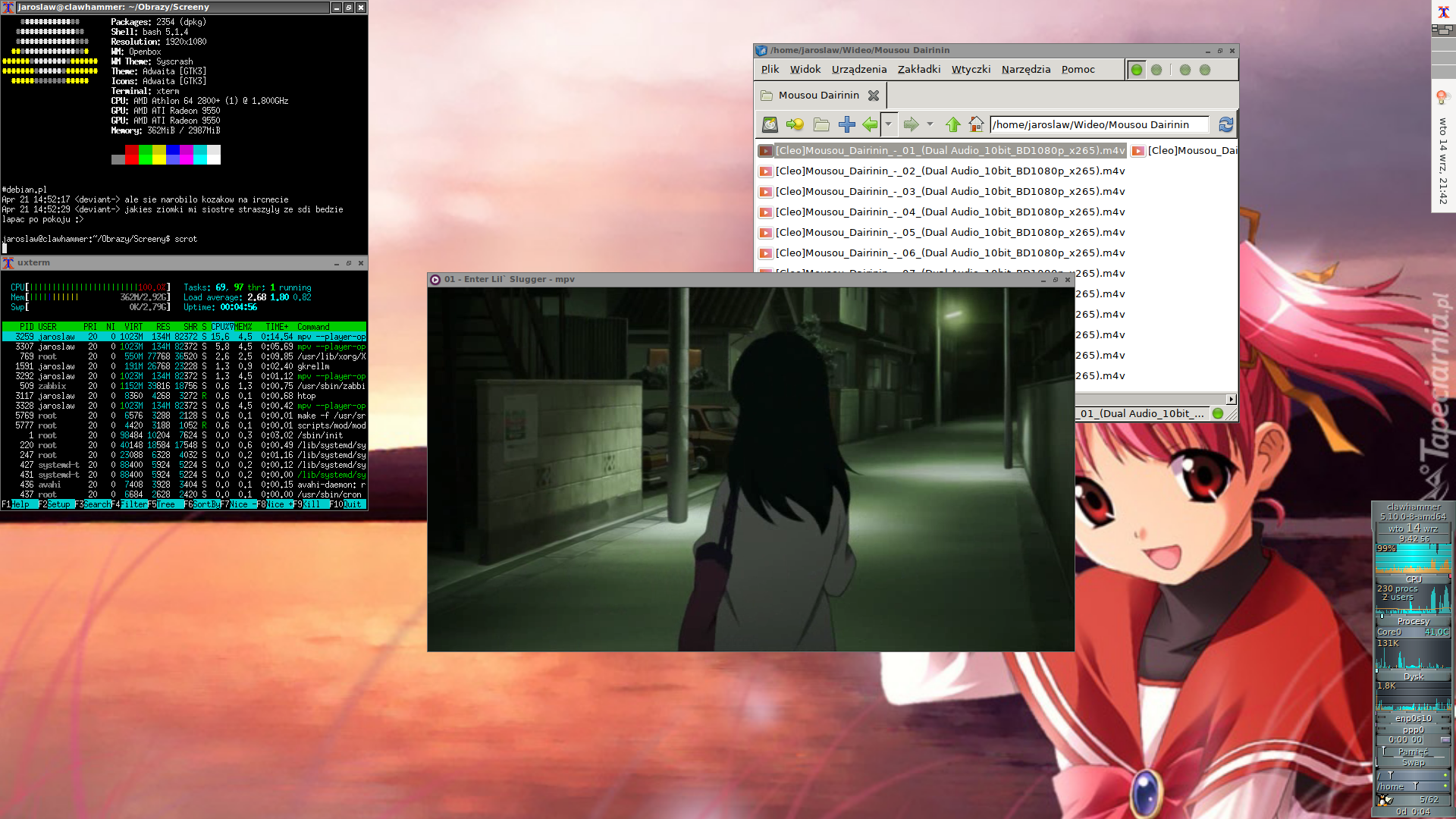The height and width of the screenshot is (819, 1456).
Task: Go up one folder with green up arrow
Action: point(953,124)
